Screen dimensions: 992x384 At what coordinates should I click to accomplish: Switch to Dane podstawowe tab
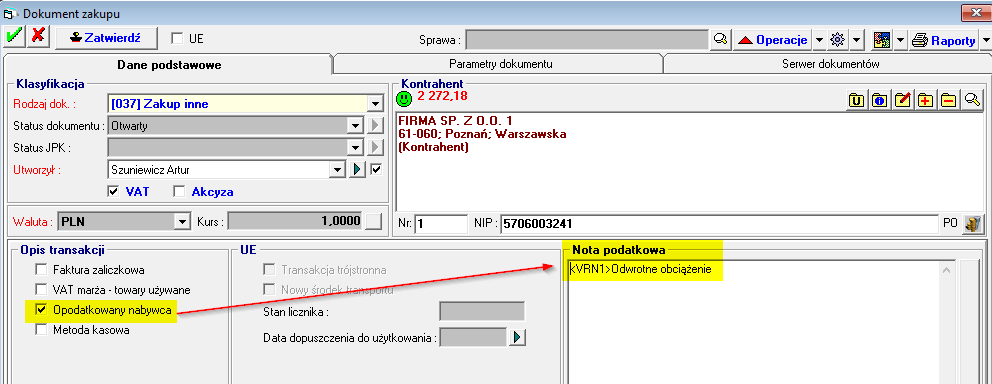[169, 65]
